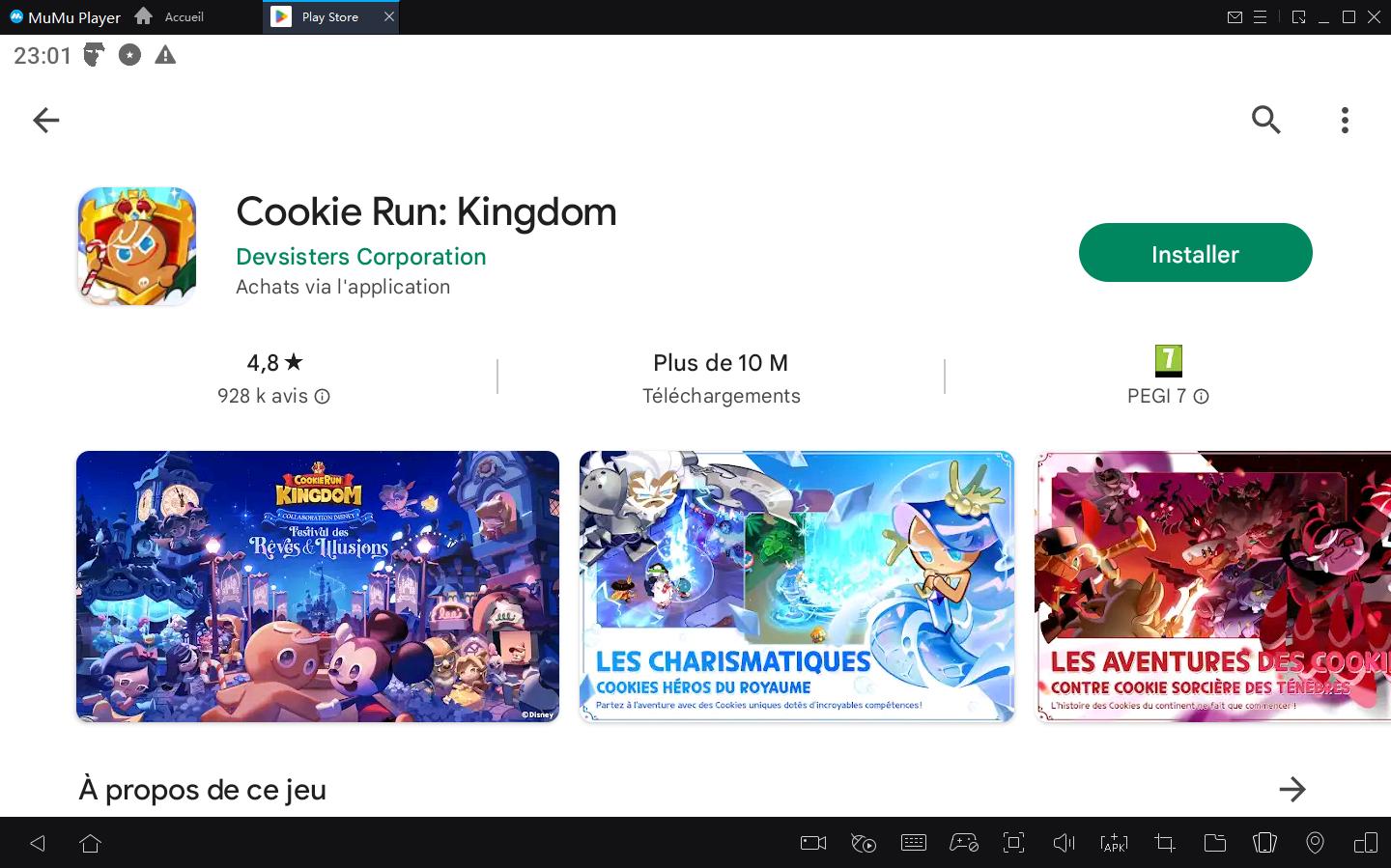
Task: Open the screen recorder camera icon
Action: coord(813,843)
